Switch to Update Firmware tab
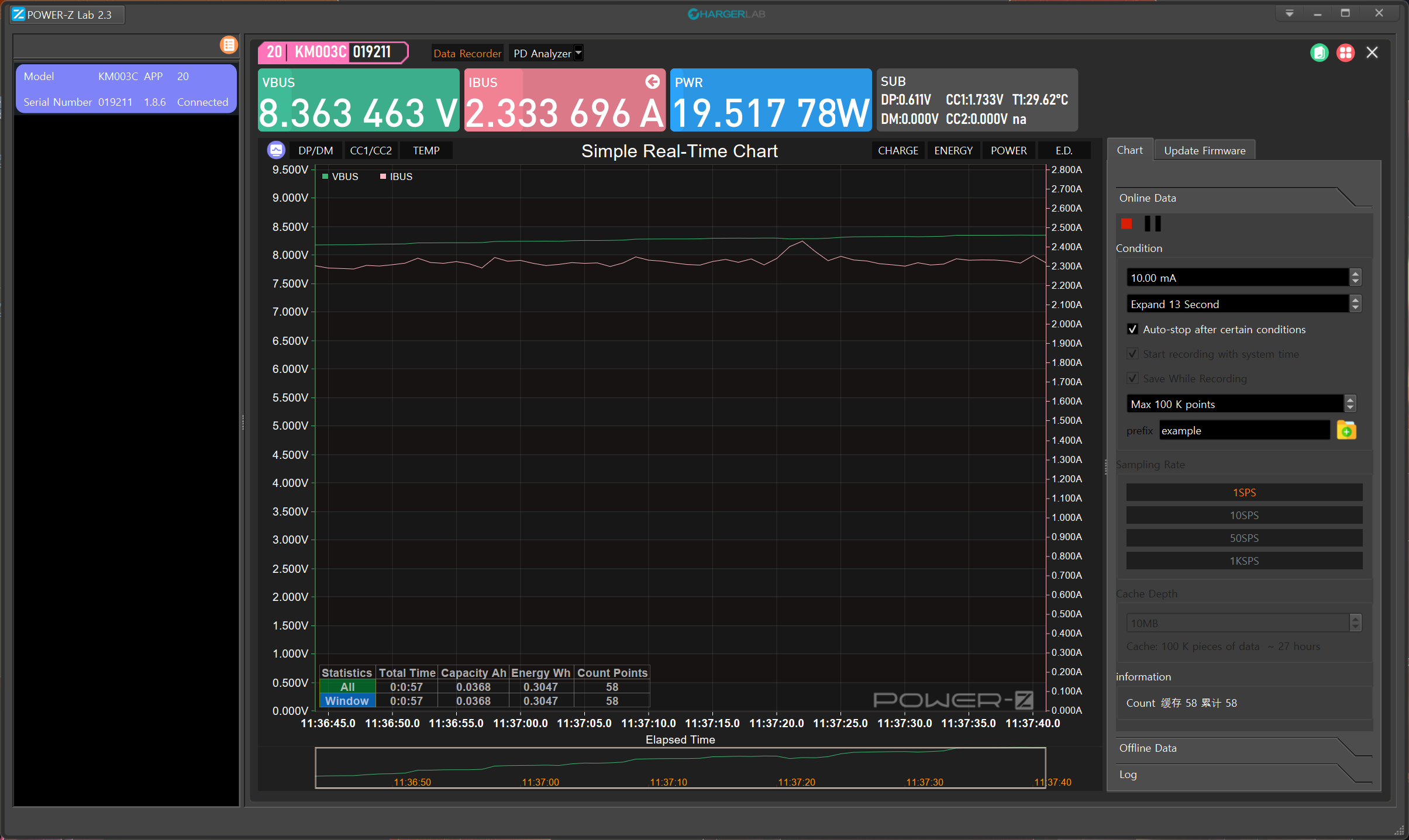This screenshot has height=840, width=1409. pyautogui.click(x=1204, y=150)
